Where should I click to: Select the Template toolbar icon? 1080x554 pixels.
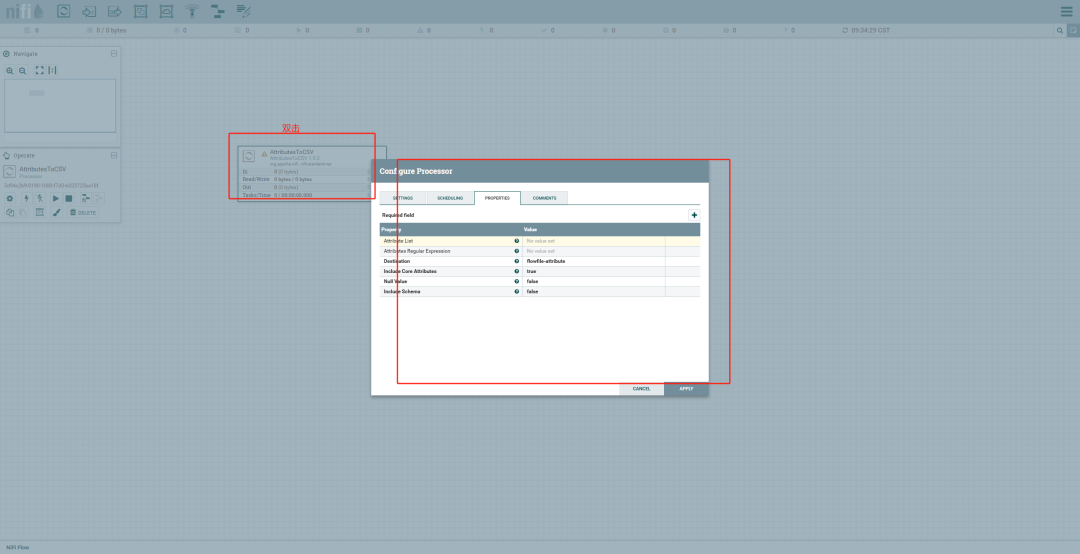click(218, 11)
